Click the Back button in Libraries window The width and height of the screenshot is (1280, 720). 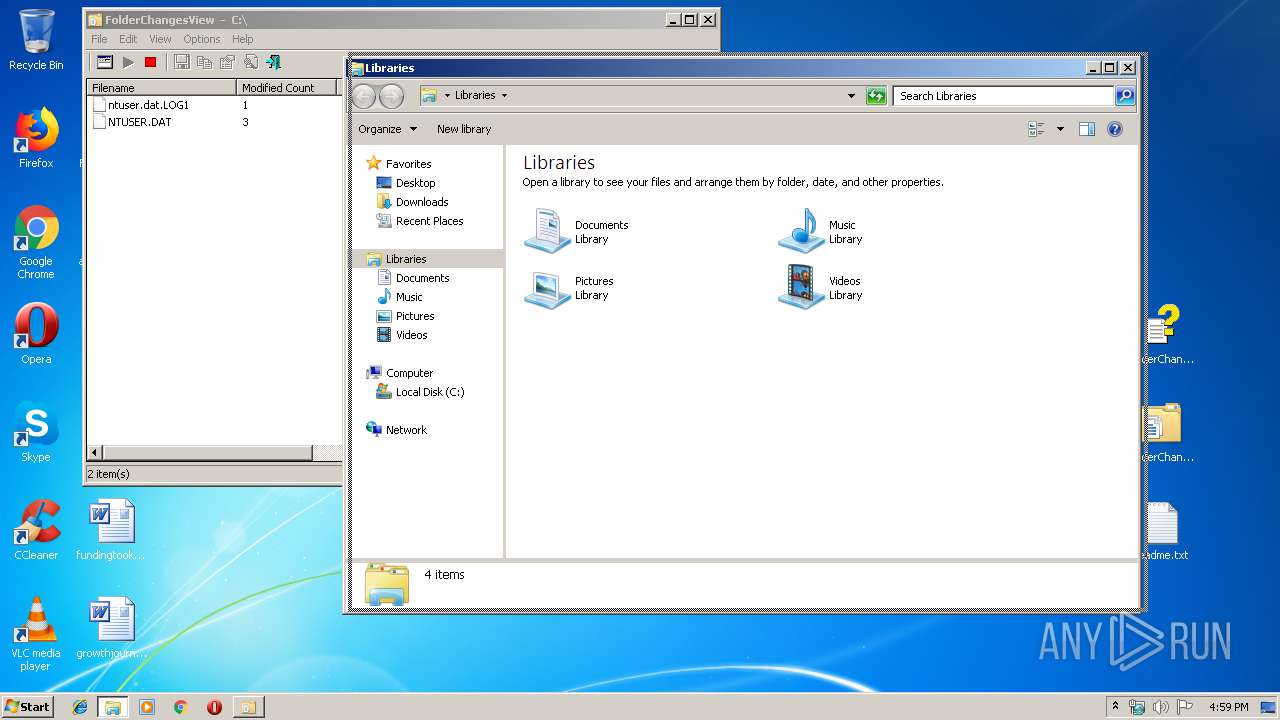pos(364,96)
